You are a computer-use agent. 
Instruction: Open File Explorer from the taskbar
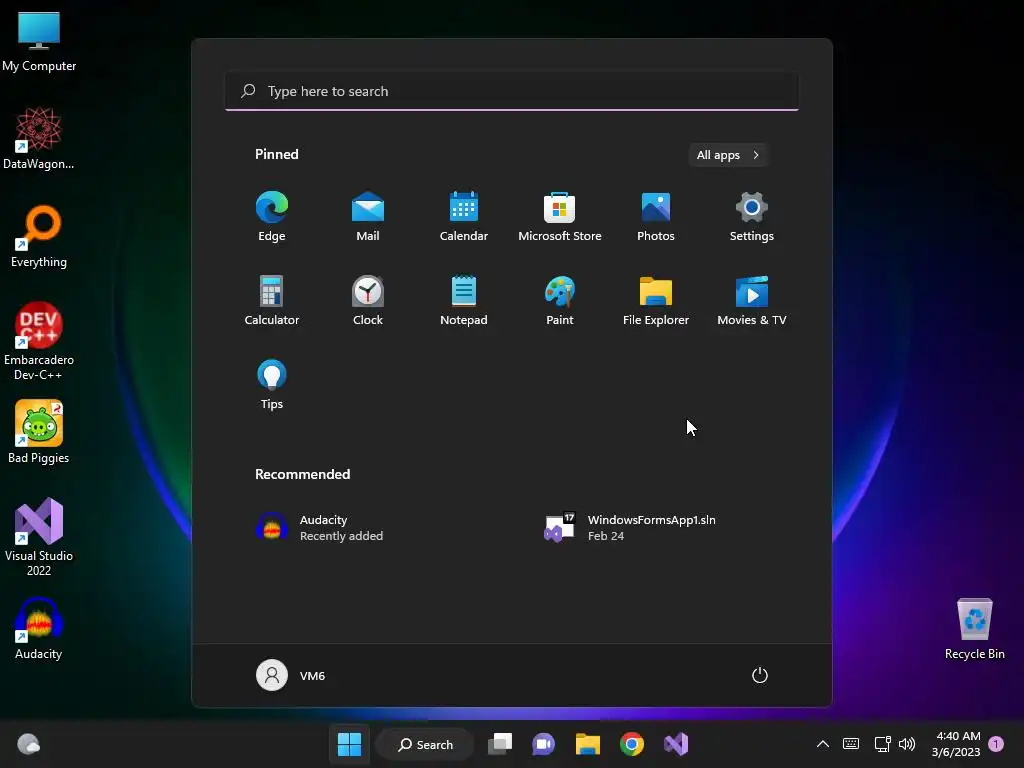588,744
